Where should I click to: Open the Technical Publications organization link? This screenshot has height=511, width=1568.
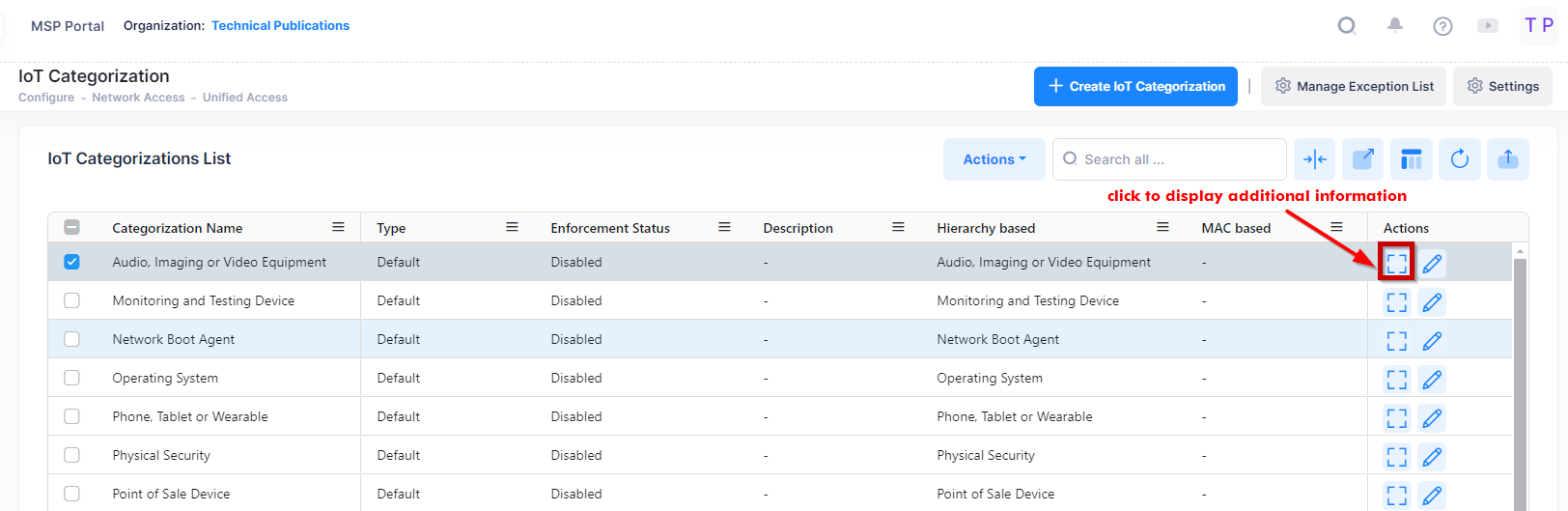[280, 26]
